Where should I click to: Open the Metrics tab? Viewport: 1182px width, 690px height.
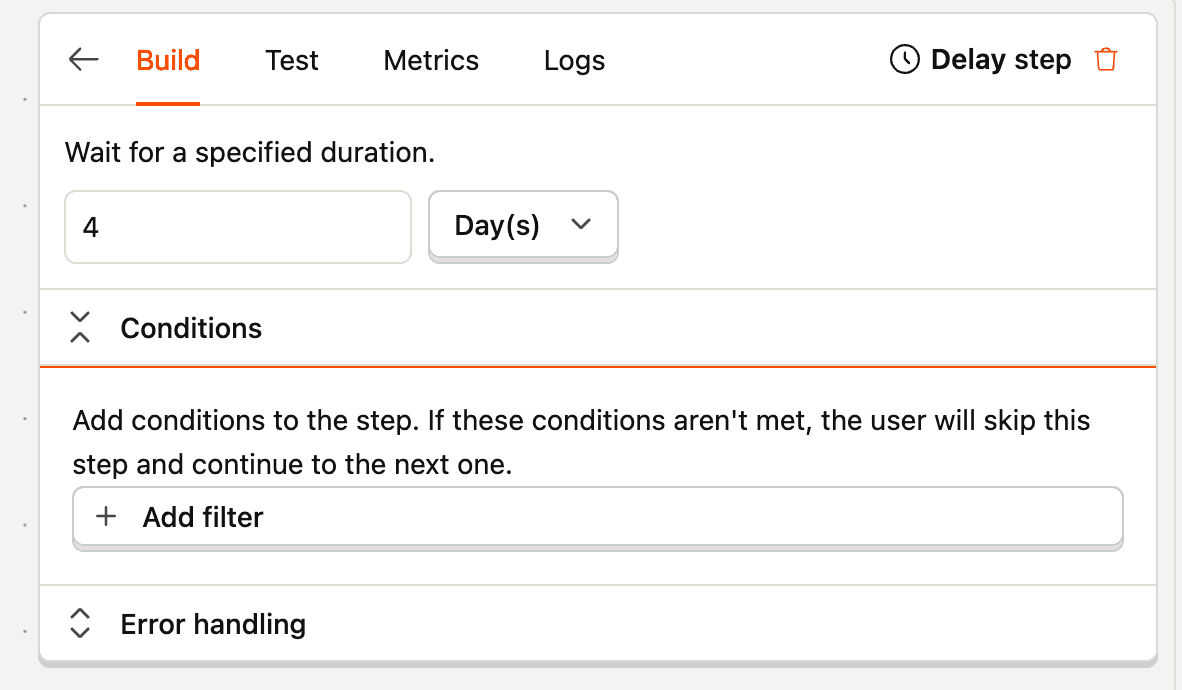(x=430, y=60)
